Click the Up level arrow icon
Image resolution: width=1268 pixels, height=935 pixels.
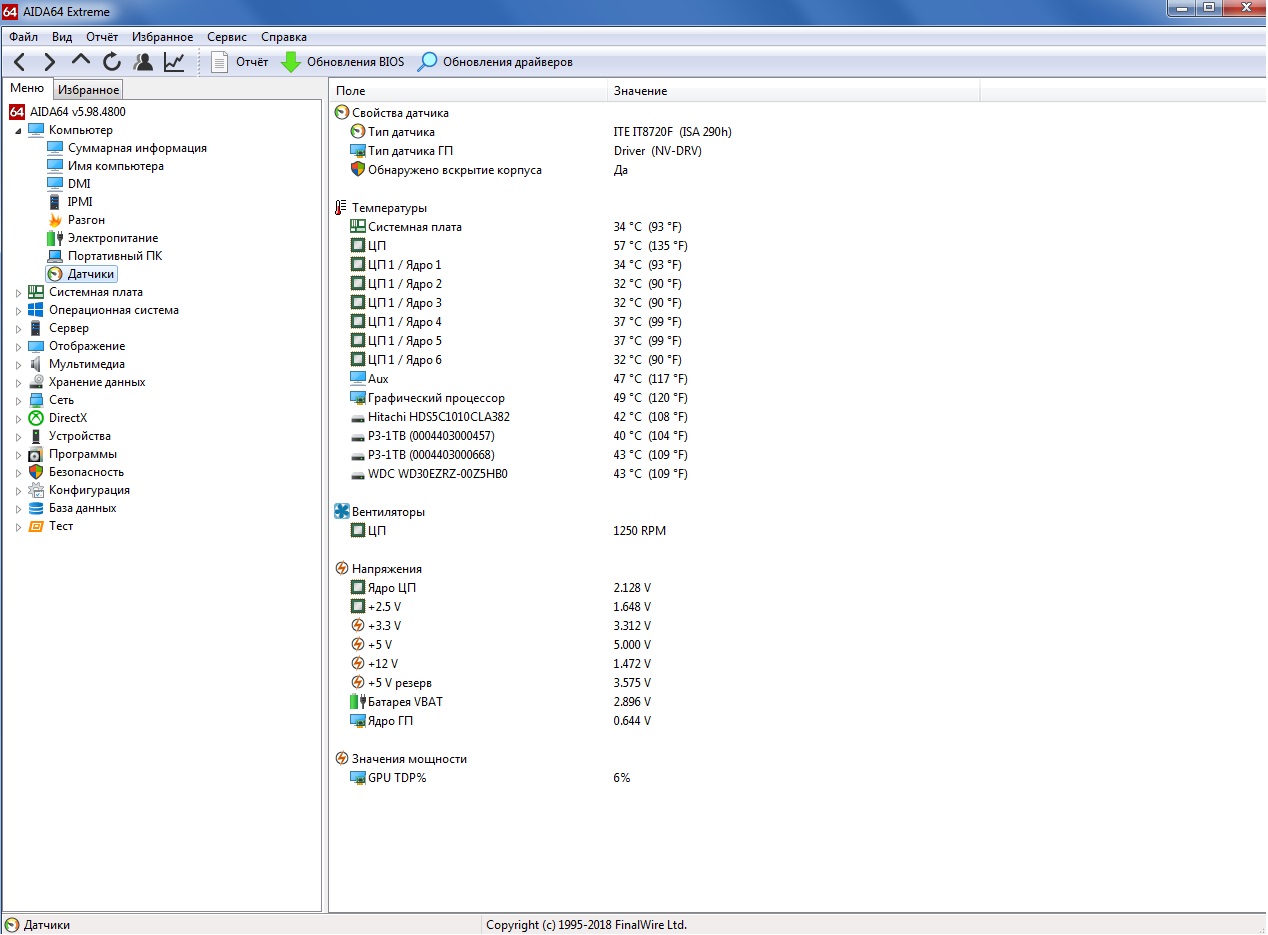81,61
